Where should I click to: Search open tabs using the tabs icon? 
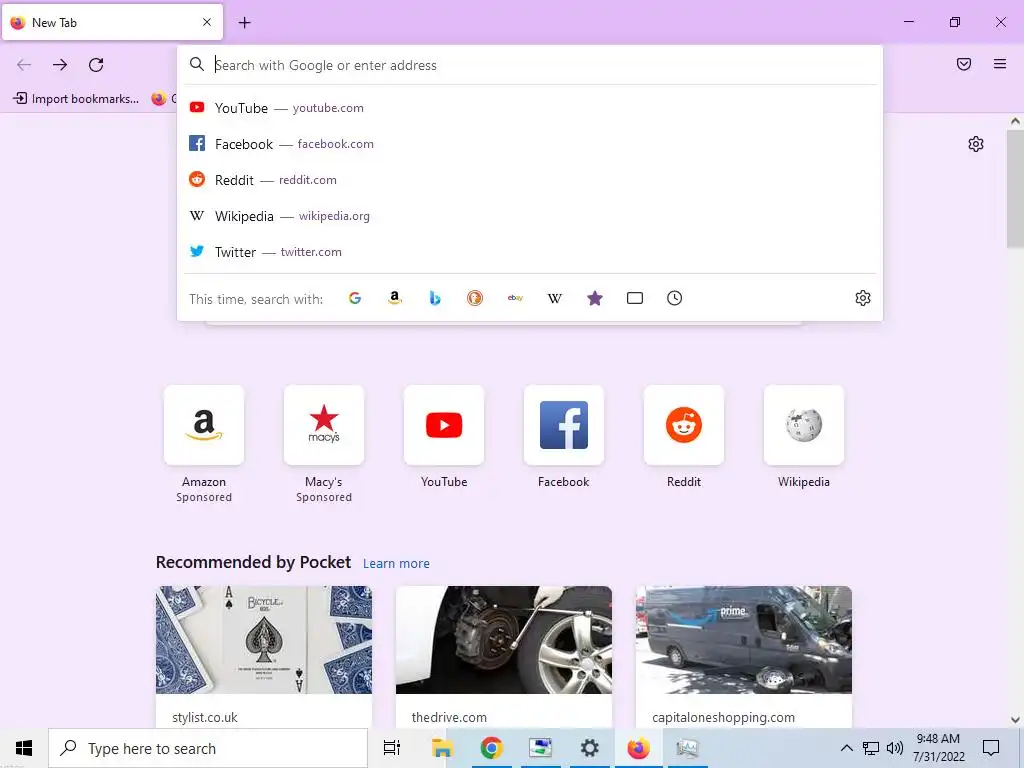(635, 298)
